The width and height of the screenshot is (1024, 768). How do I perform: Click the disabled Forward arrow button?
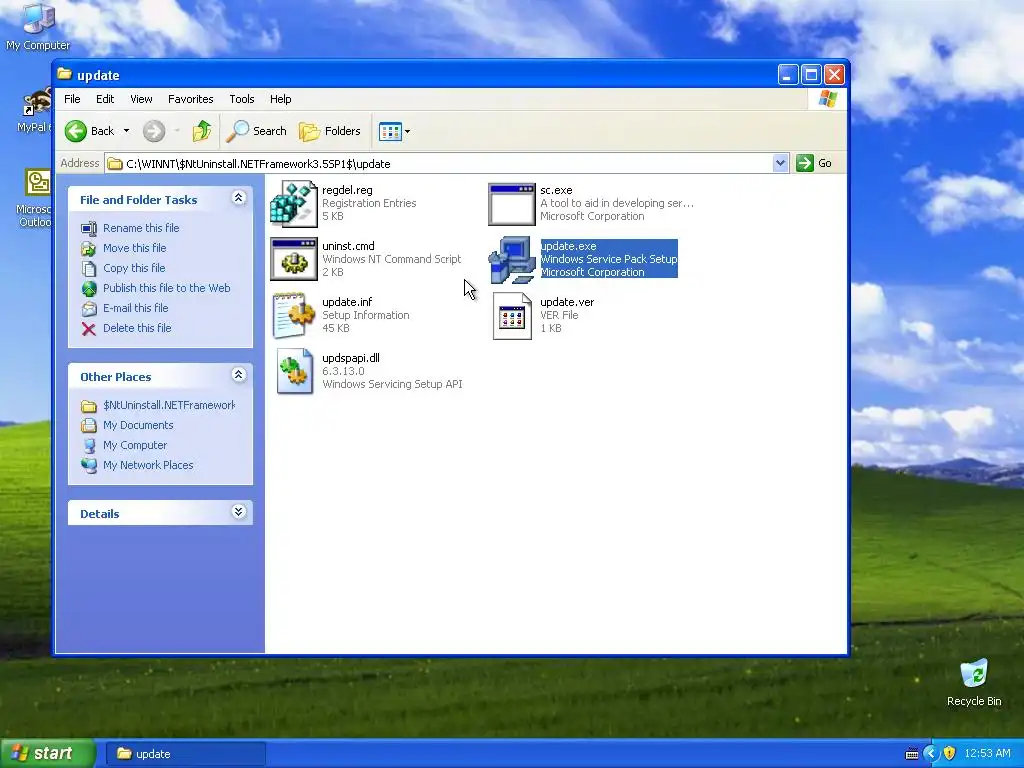coord(154,131)
